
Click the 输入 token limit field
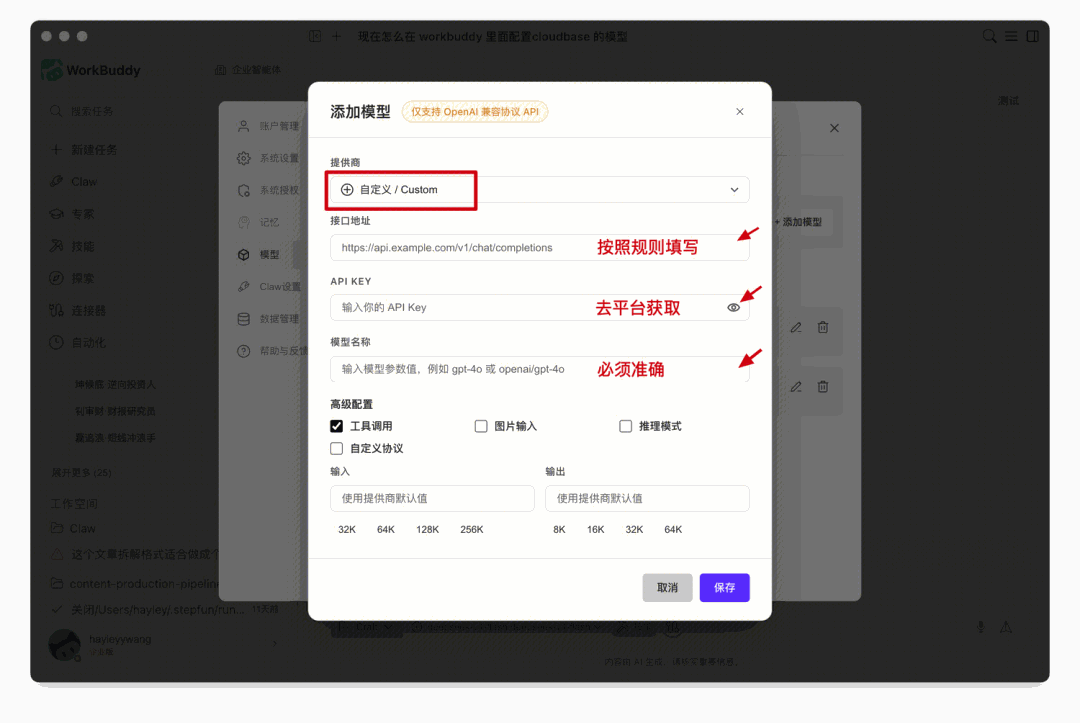[432, 498]
